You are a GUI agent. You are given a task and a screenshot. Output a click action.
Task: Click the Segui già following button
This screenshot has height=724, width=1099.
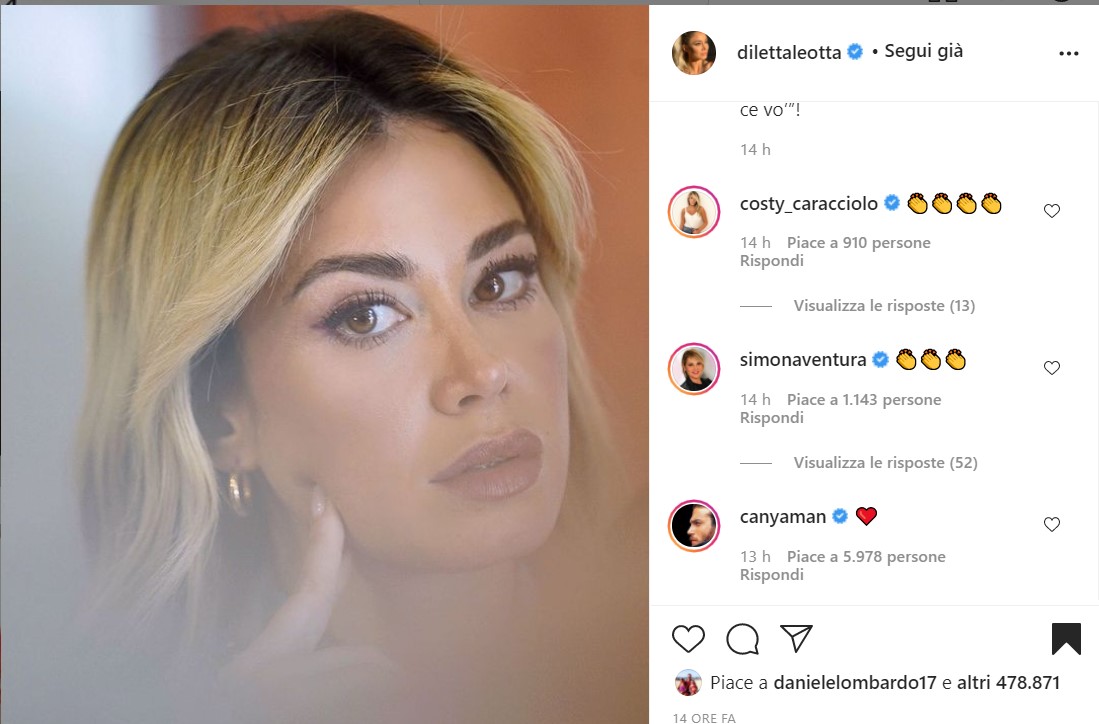coord(923,51)
